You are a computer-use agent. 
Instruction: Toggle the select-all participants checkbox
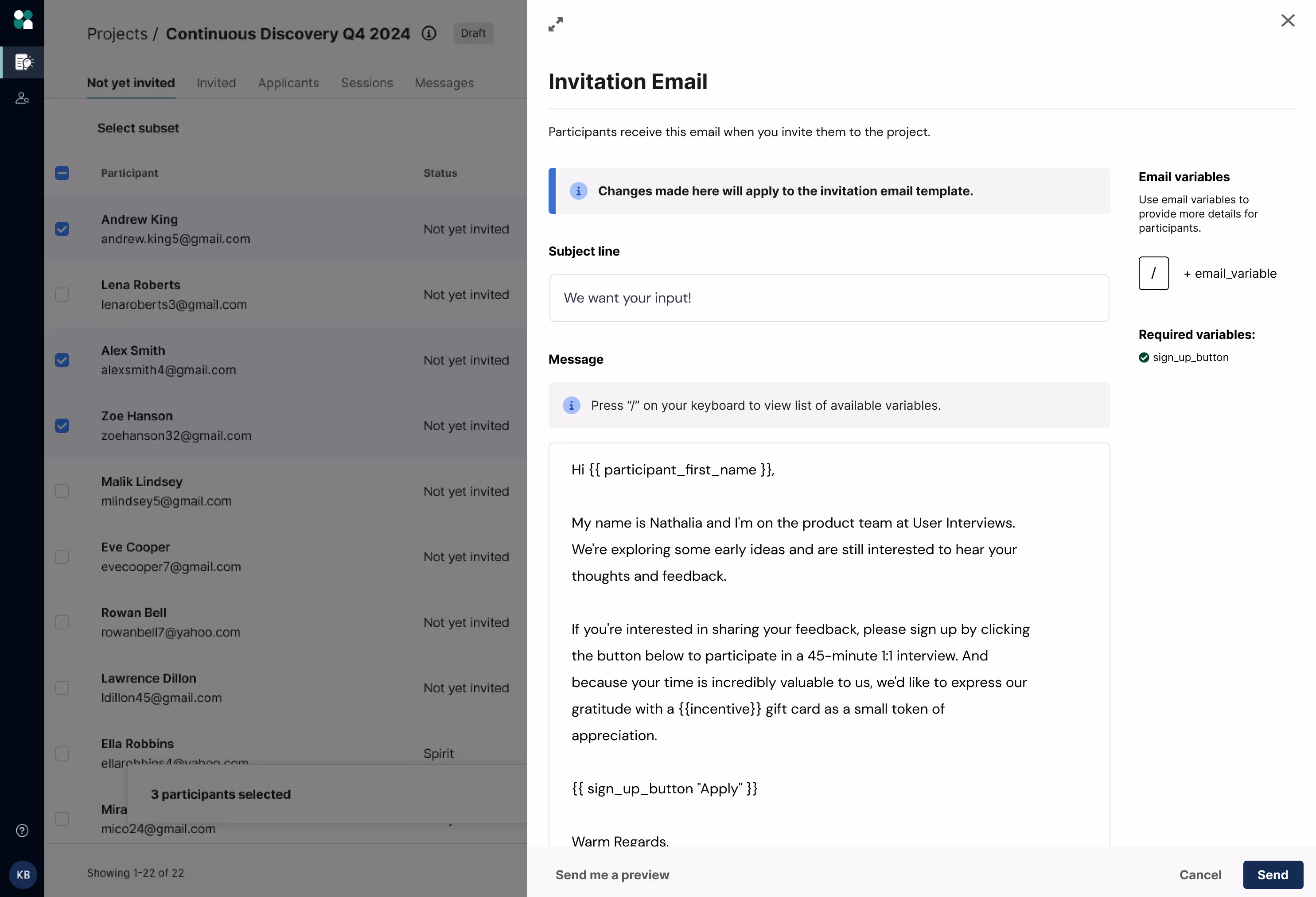[x=62, y=173]
